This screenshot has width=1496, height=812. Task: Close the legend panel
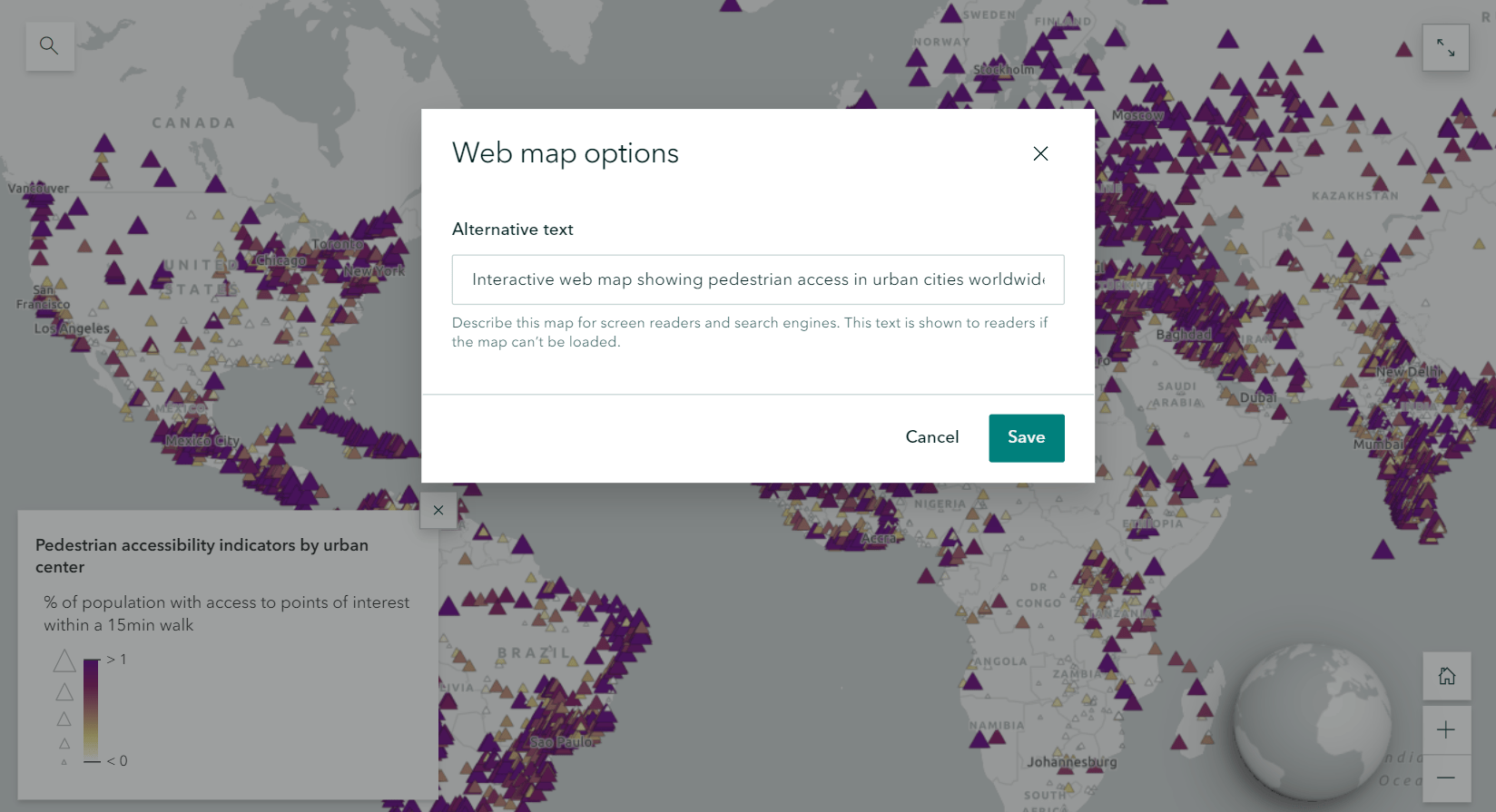(x=438, y=511)
